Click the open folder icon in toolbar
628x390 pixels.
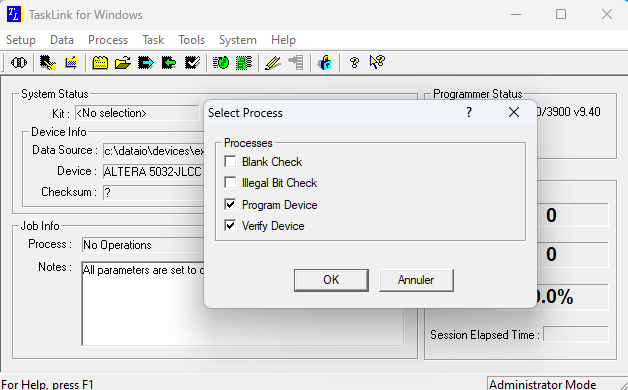(x=123, y=63)
